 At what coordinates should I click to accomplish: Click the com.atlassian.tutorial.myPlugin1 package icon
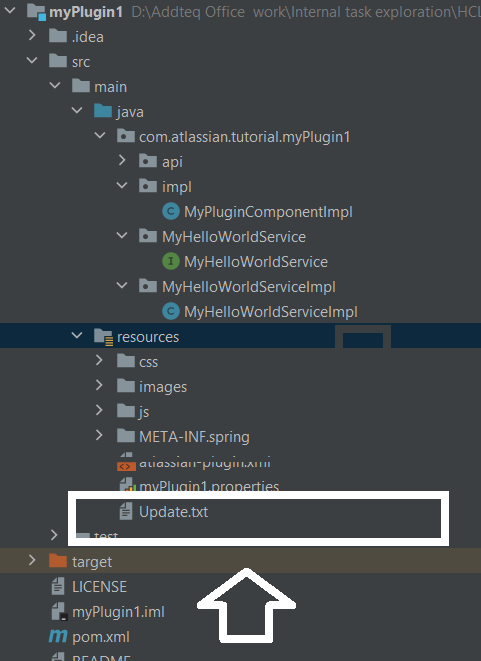126,136
